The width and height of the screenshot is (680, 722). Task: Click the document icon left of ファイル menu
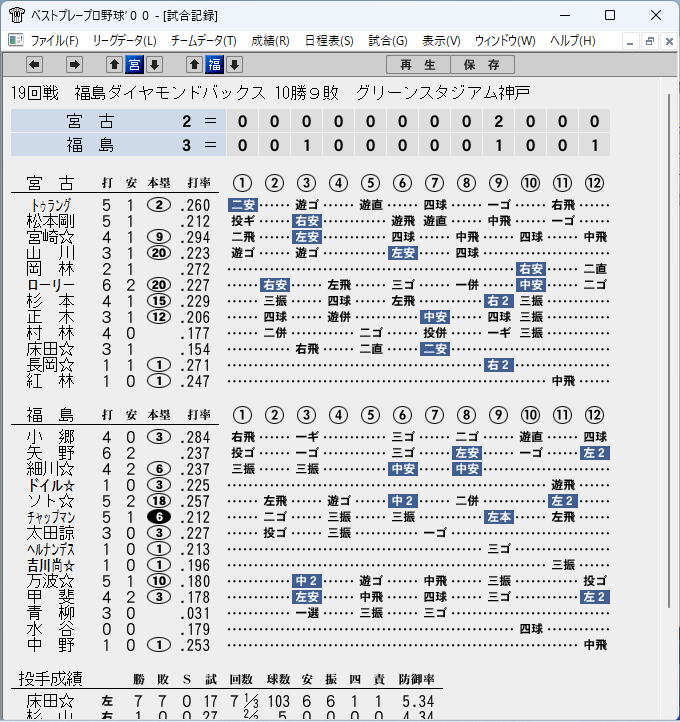16,41
